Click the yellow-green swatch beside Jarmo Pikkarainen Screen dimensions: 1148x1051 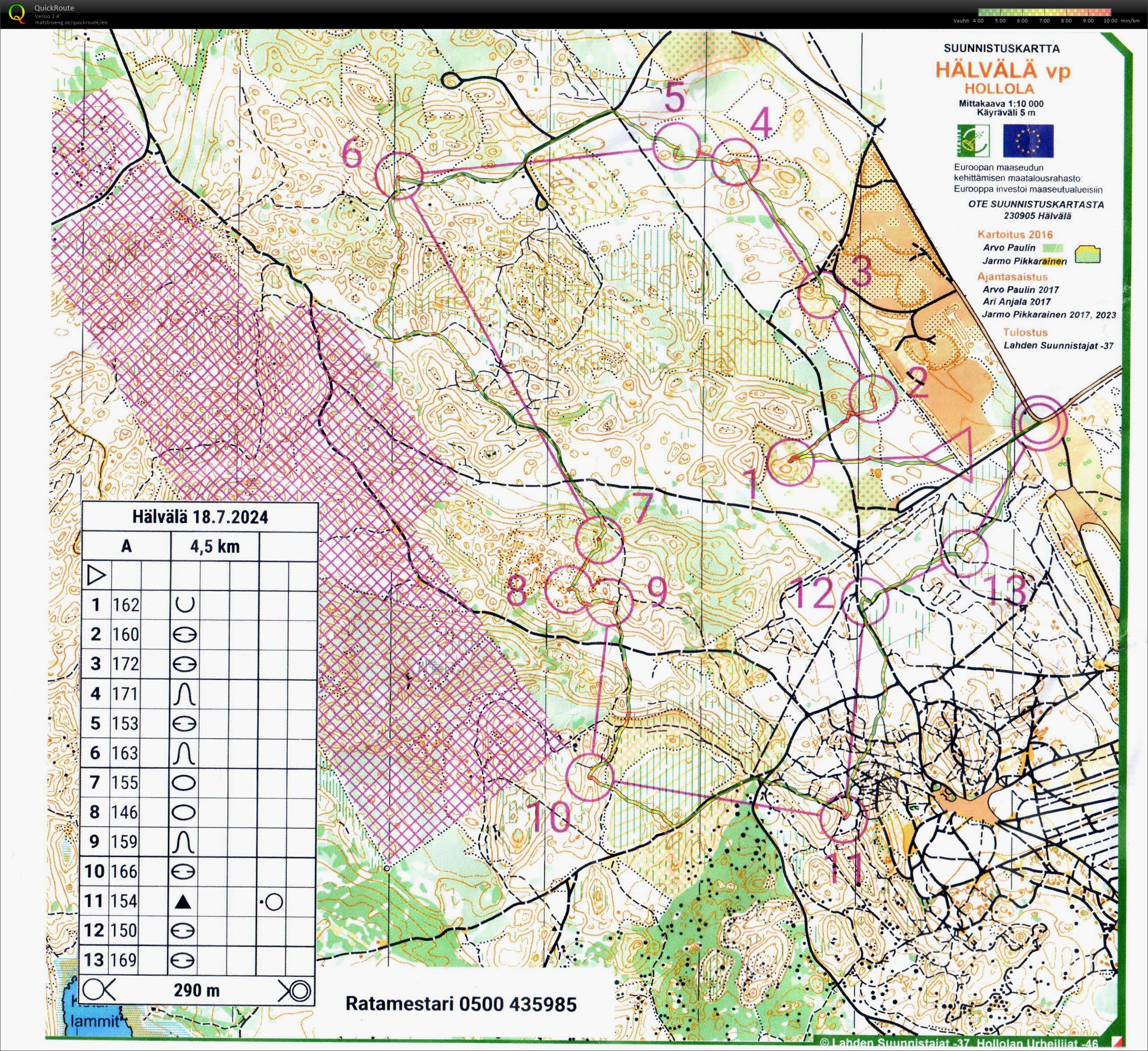tap(1088, 255)
